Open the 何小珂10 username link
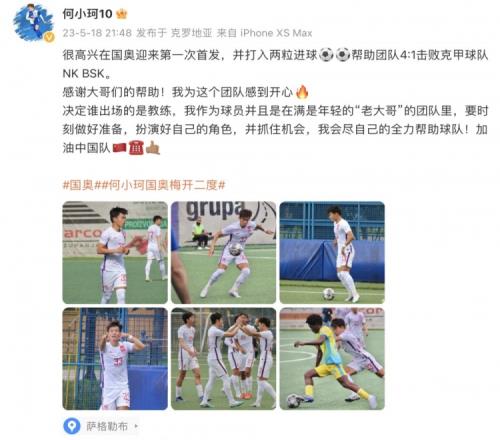 pos(87,14)
